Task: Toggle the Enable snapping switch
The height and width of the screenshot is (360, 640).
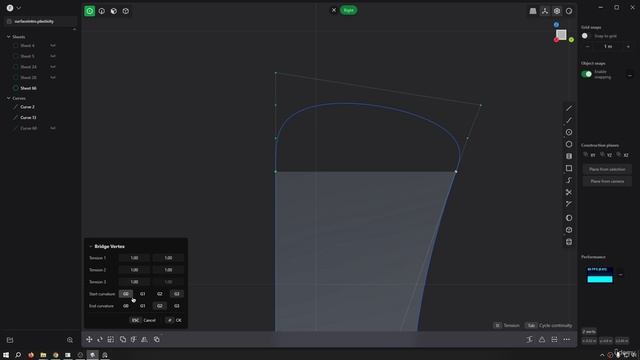Action: tap(587, 74)
